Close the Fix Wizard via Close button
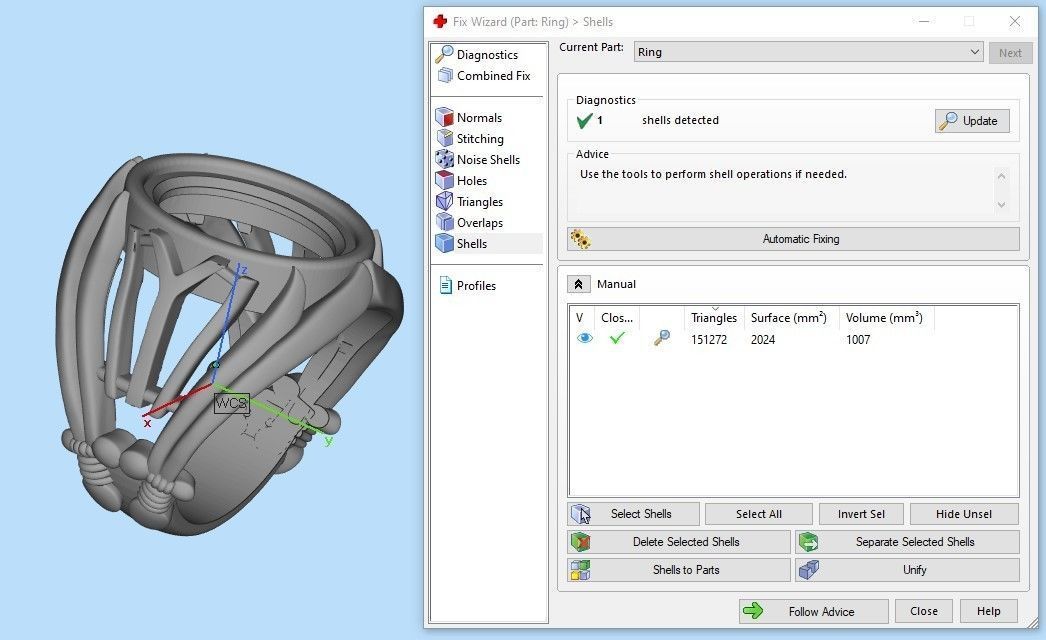1046x640 pixels. pyautogui.click(x=923, y=611)
